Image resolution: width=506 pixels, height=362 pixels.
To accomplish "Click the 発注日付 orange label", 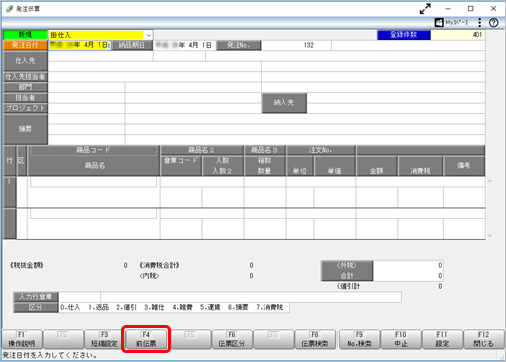I will tap(25, 45).
